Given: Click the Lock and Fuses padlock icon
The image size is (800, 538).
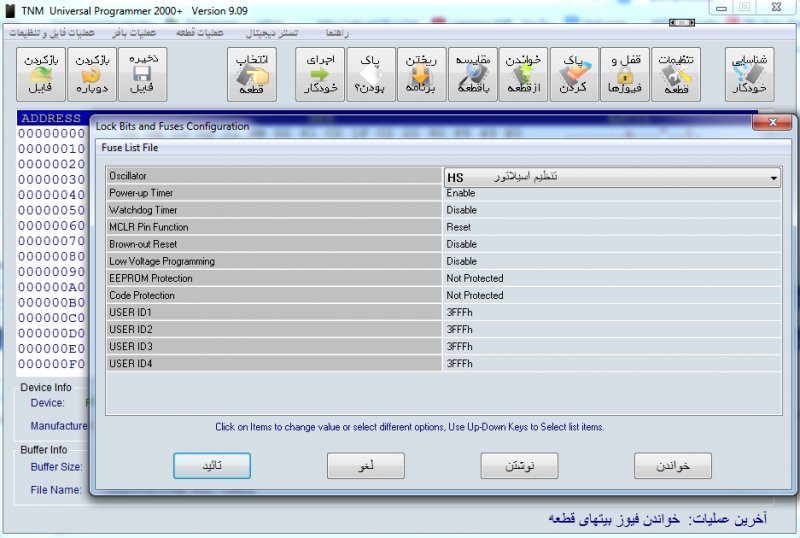Looking at the screenshot, I should pyautogui.click(x=624, y=75).
